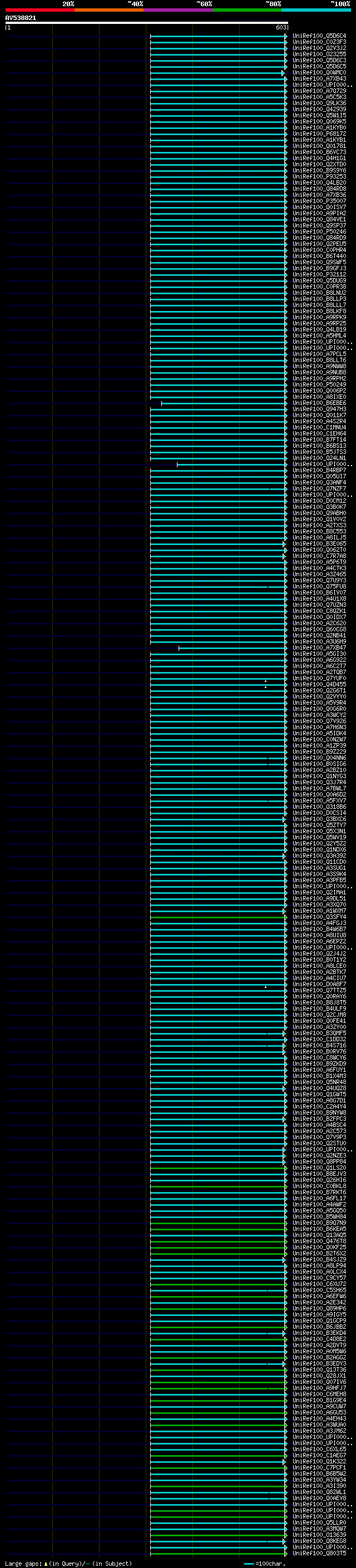
Task: Click label UniRef100_B6EBE6
Action: click(x=319, y=403)
